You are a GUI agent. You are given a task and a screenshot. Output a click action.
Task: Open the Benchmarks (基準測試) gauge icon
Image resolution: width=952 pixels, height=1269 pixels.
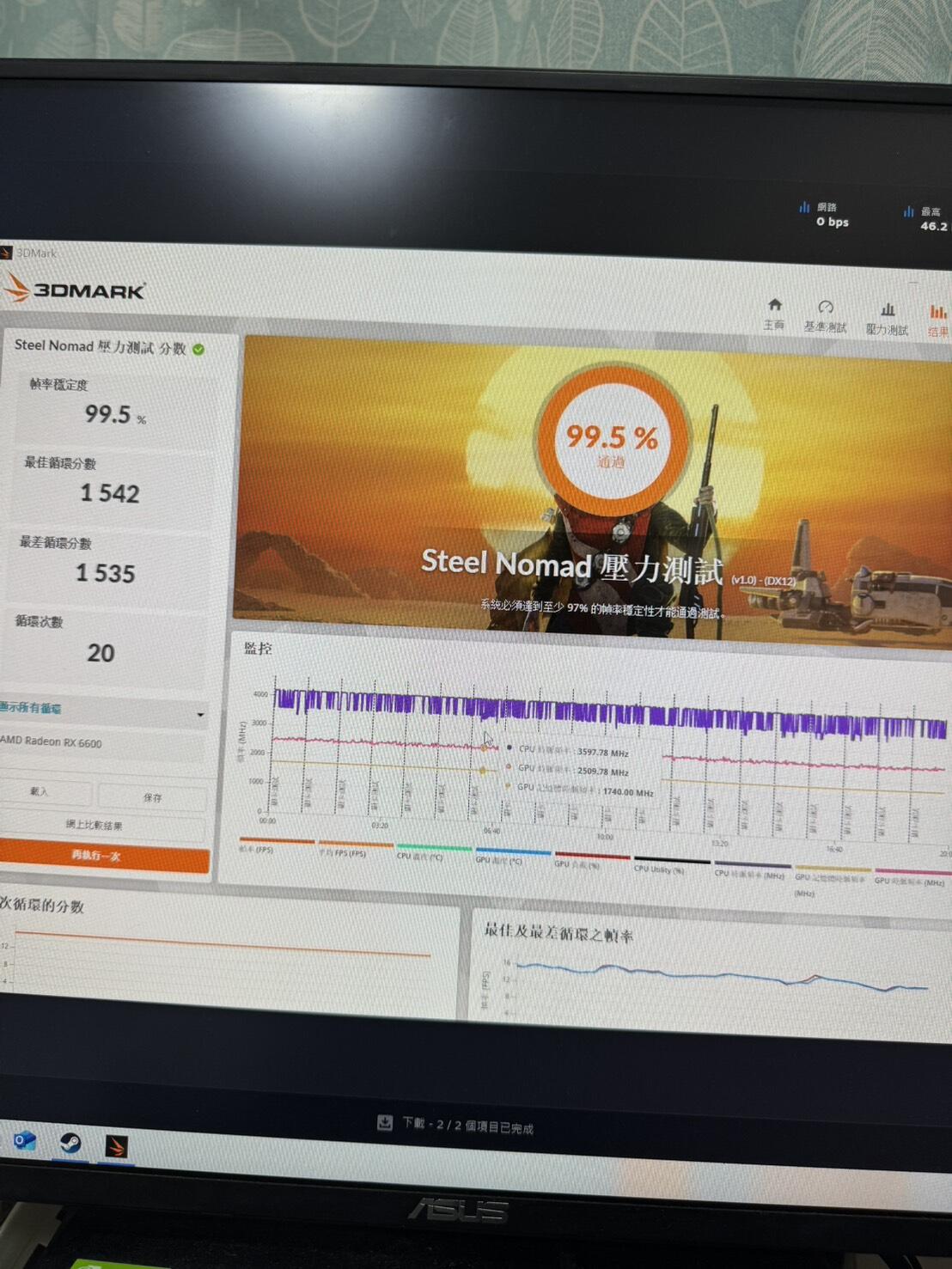826,307
